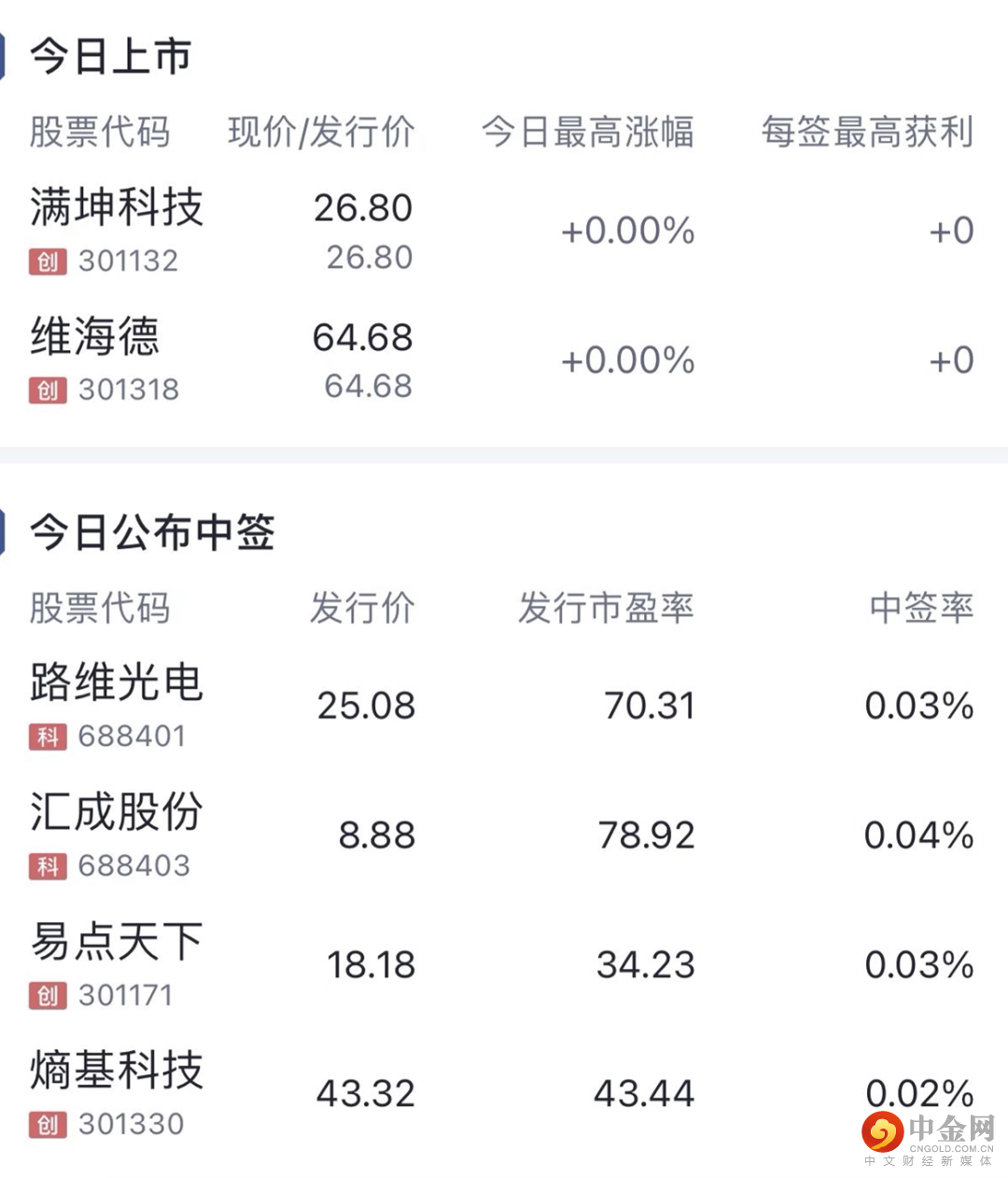
Task: Tap the 创 badge next to 301318
Action: pos(48,390)
